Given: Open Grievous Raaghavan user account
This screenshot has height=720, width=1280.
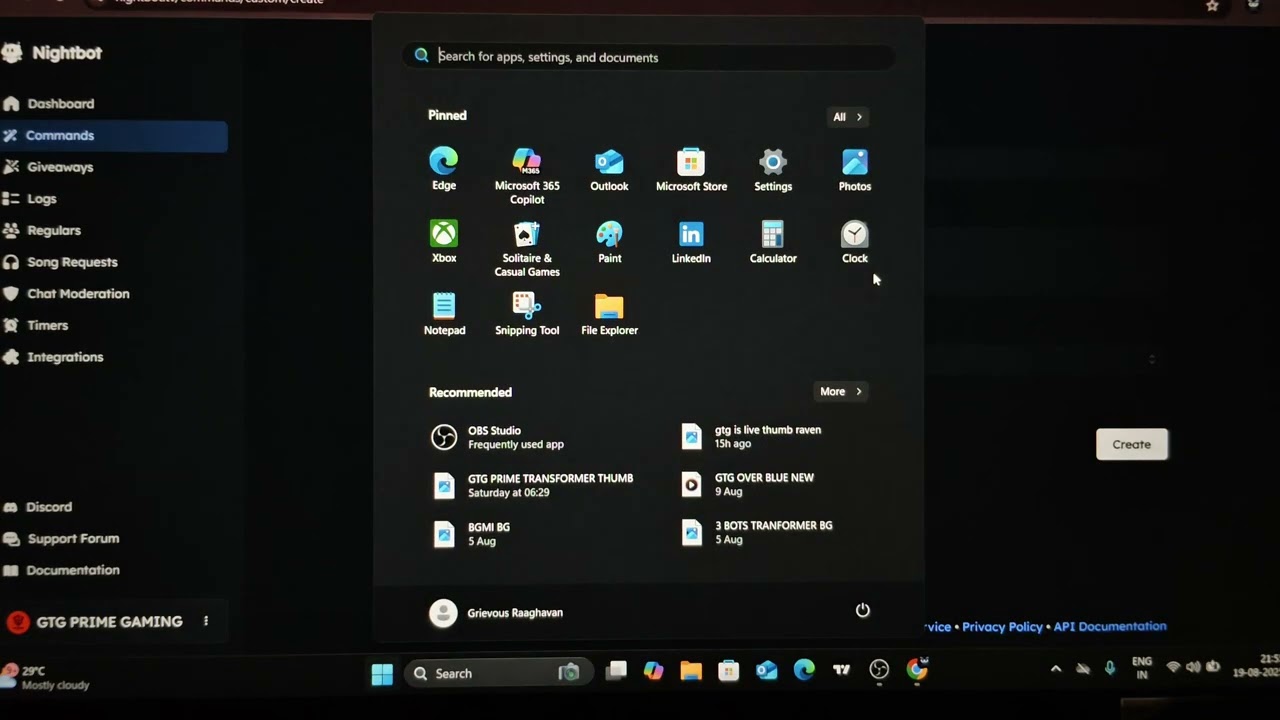Looking at the screenshot, I should coord(496,613).
